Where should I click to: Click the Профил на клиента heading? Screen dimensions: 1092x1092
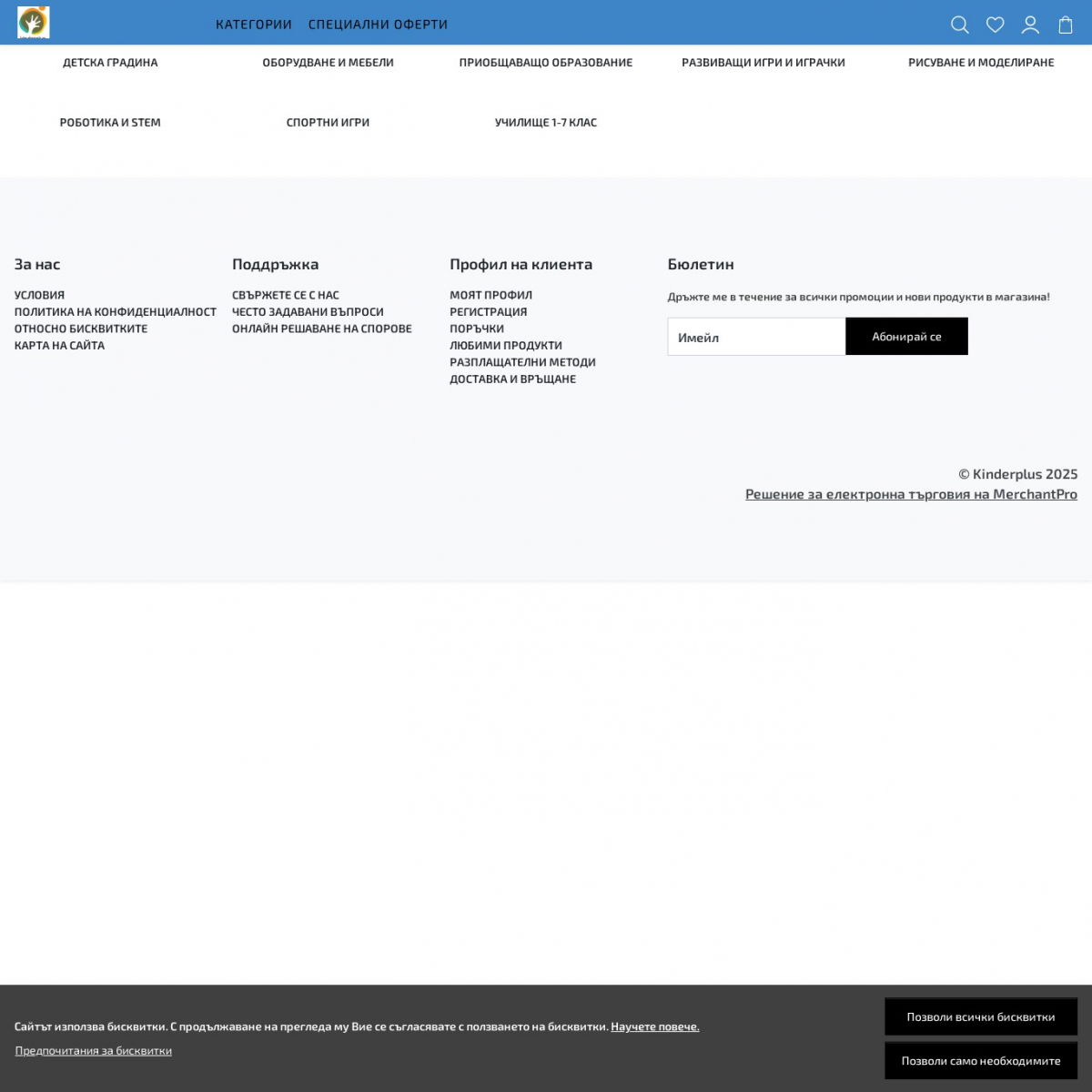pos(521,264)
